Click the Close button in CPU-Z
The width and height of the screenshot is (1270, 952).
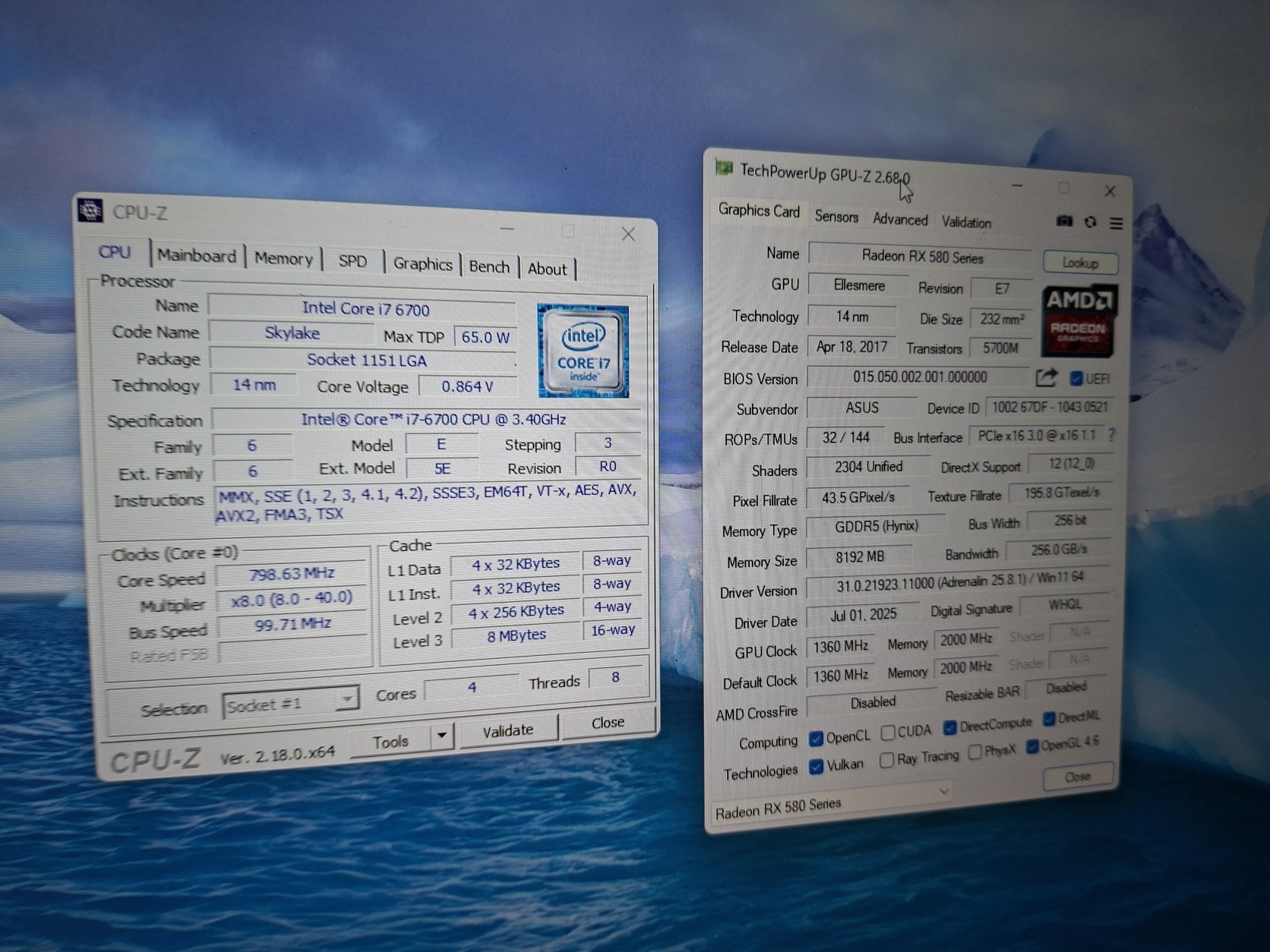point(608,723)
